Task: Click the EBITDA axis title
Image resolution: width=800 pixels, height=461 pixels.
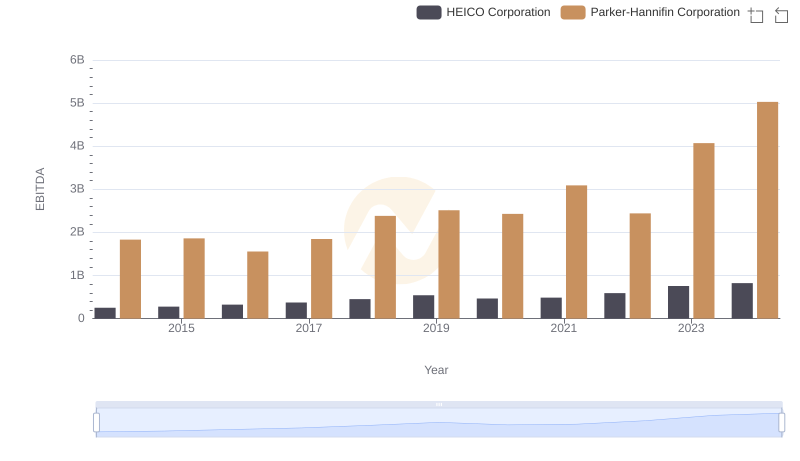Action: click(x=40, y=189)
